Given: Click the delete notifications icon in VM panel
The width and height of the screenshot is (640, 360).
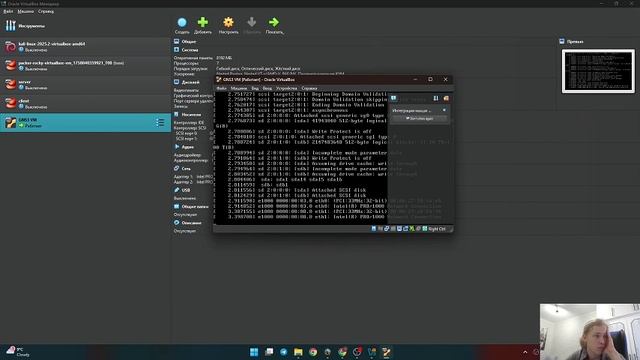Looking at the screenshot, I should pyautogui.click(x=436, y=98).
